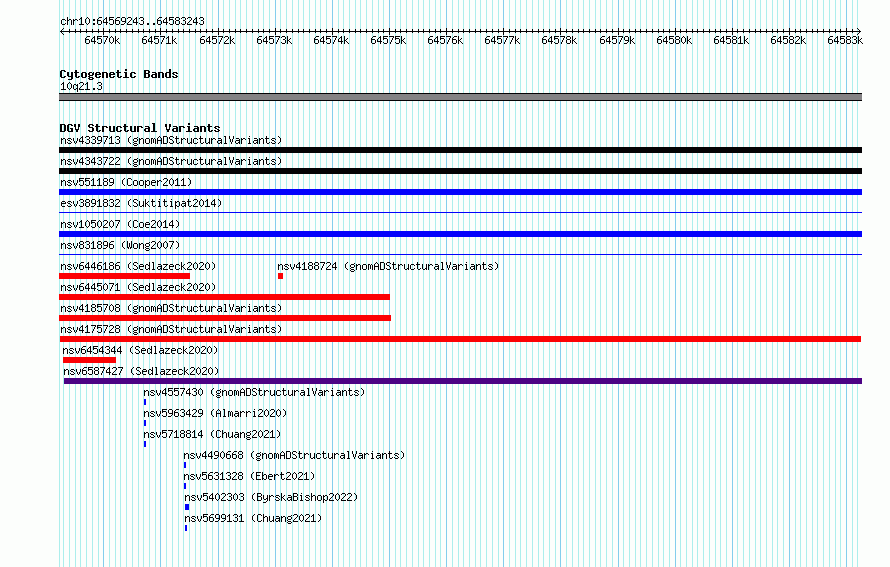Open nsv4185708 gnomAD variant label
Screen dimensions: 890x567
click(x=171, y=308)
